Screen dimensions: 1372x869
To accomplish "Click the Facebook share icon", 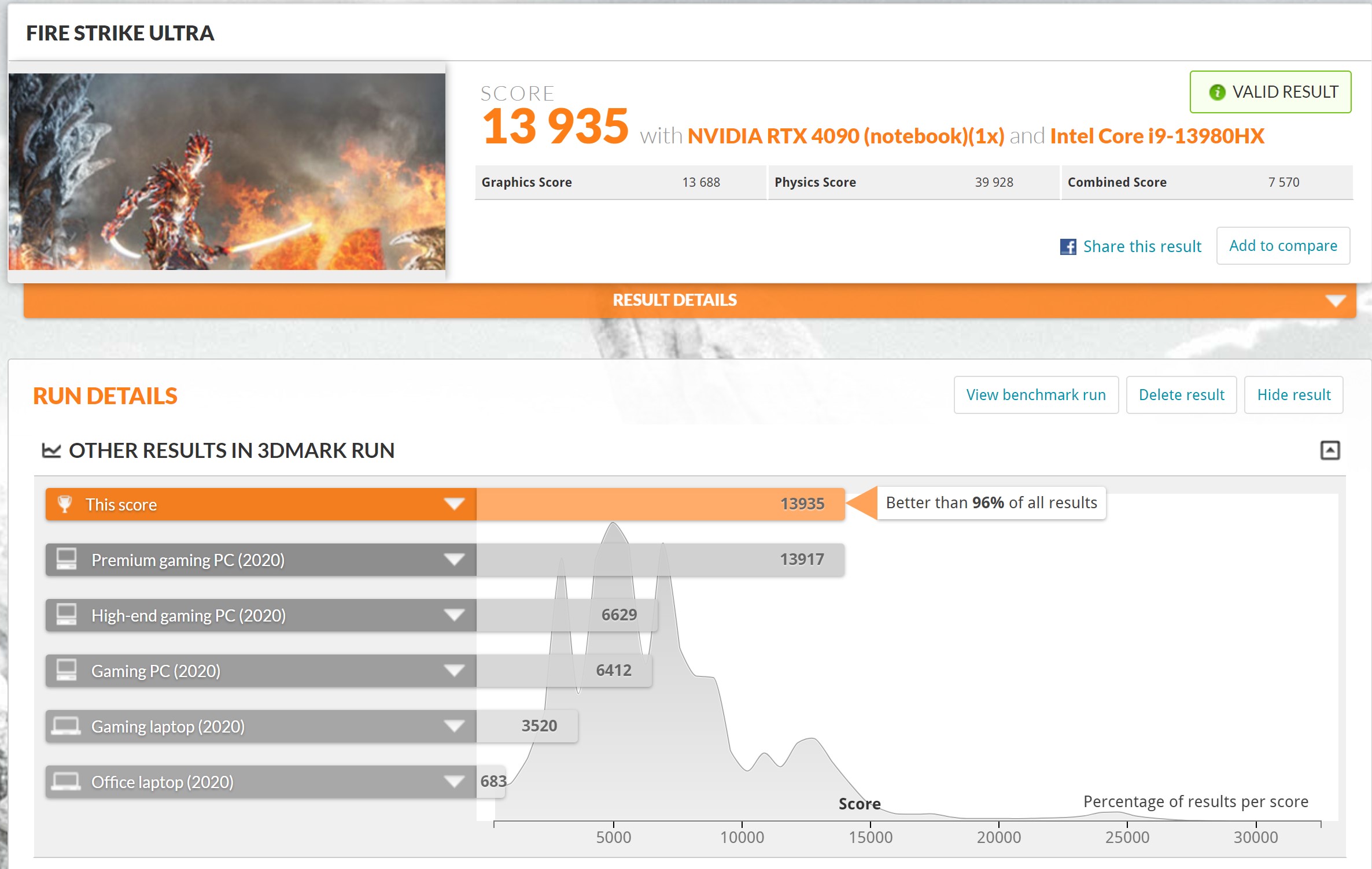I will (x=1068, y=247).
